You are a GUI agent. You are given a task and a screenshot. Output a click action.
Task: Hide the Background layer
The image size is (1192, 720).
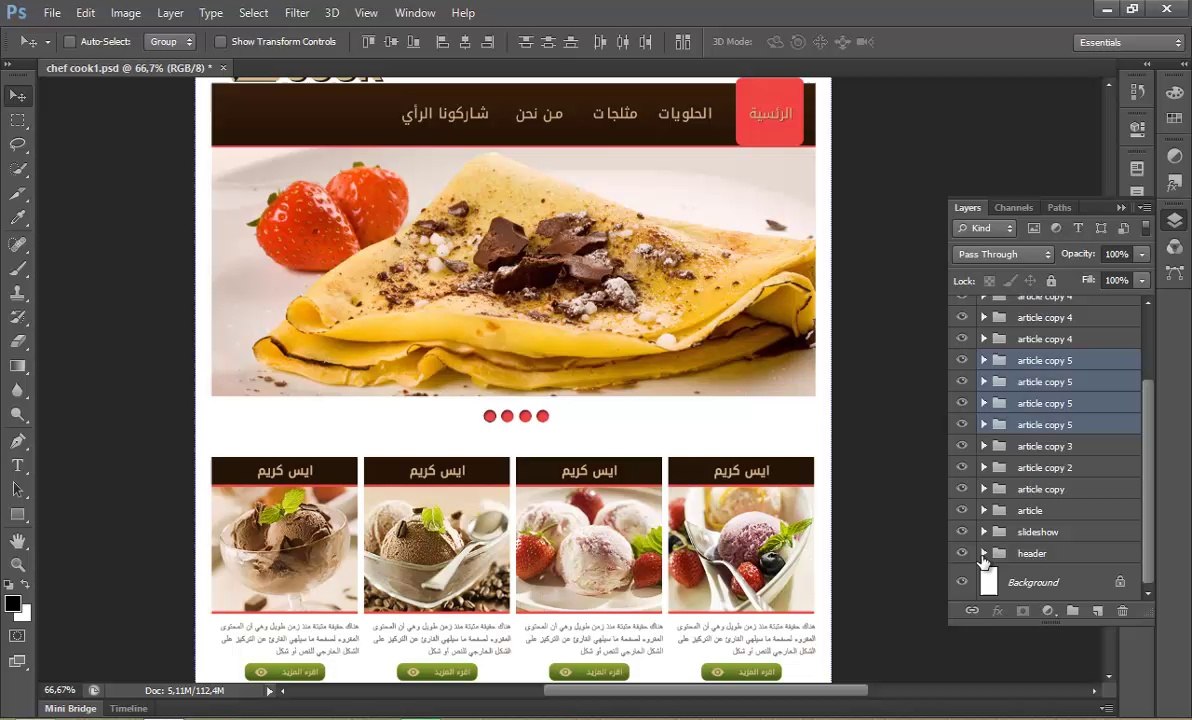click(x=962, y=582)
